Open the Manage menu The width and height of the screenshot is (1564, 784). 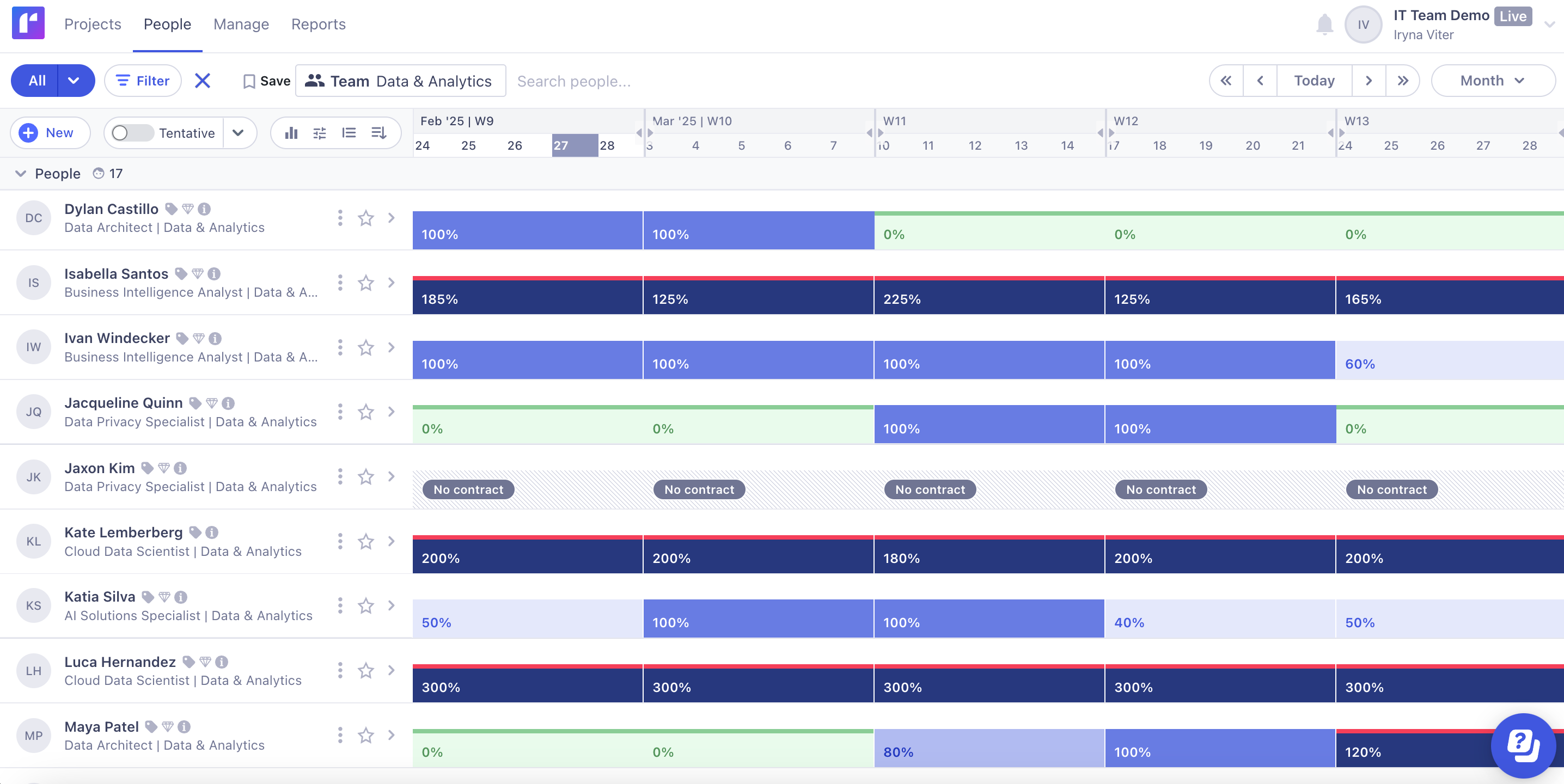(x=241, y=24)
